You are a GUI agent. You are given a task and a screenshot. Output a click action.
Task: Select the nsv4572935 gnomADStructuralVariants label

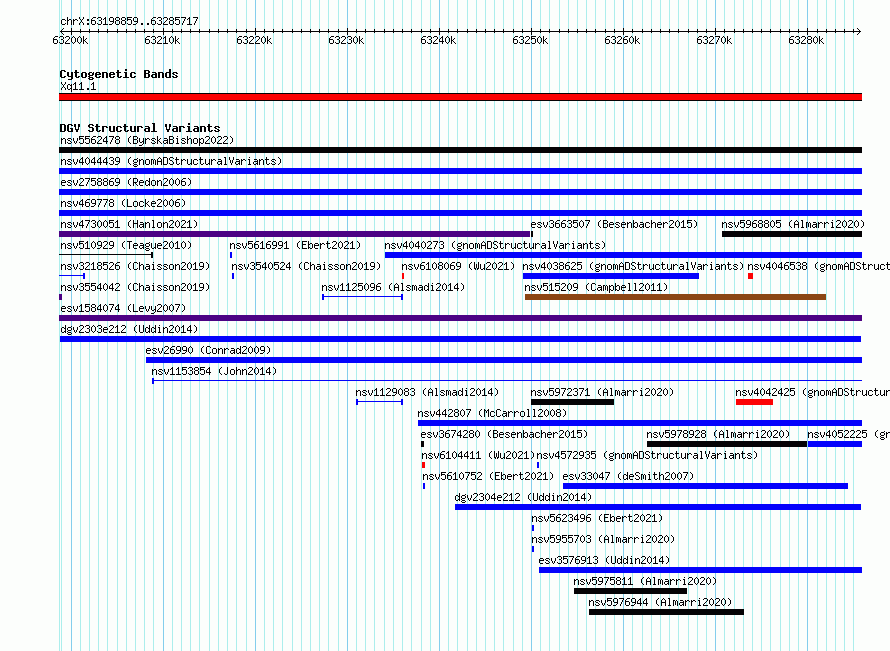point(647,455)
